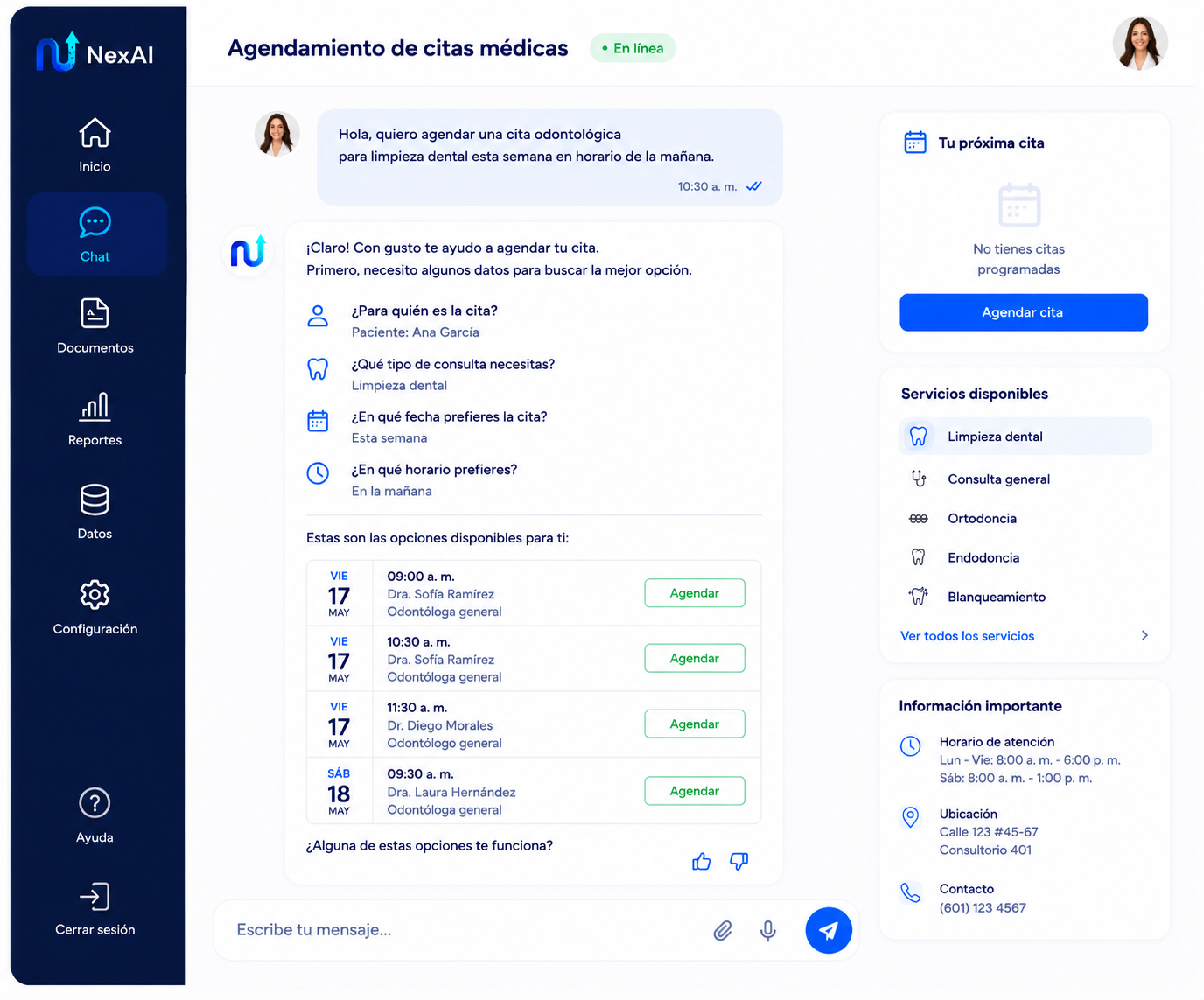This screenshot has height=1000, width=1204.
Task: Open the Chat section
Action: pos(96,234)
